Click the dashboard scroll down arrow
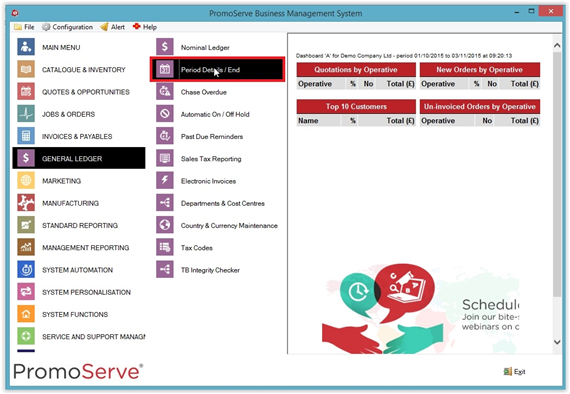 click(x=557, y=342)
